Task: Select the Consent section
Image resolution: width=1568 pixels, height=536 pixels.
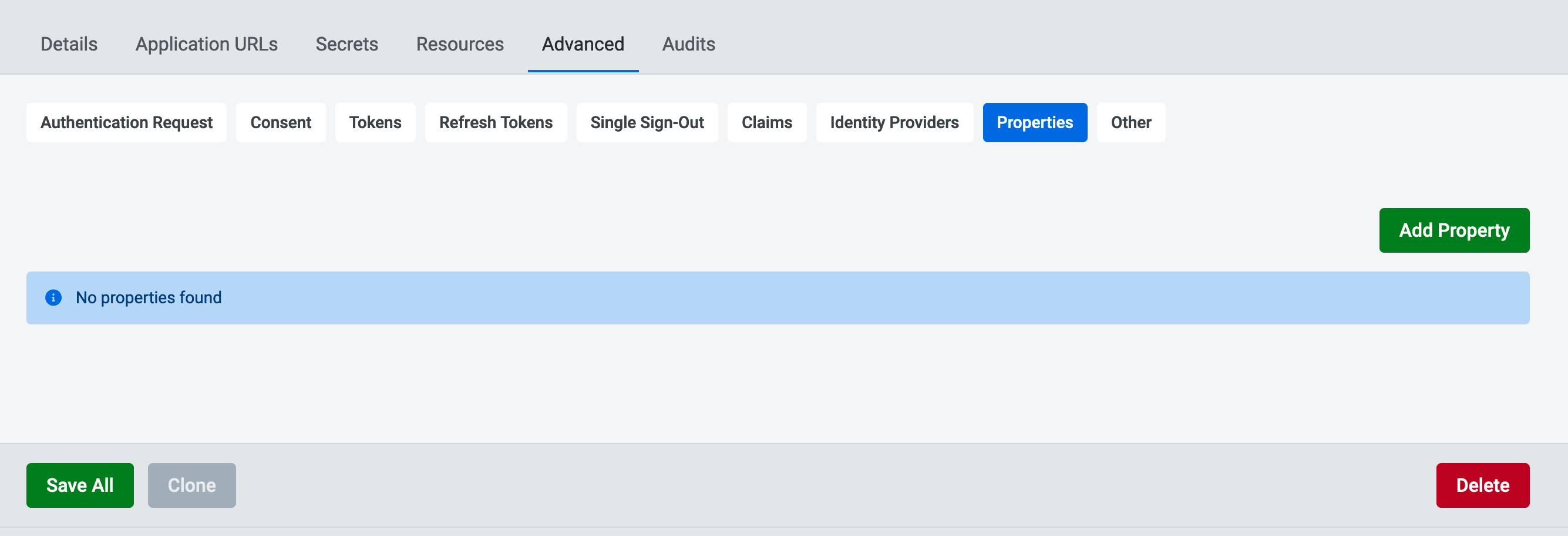Action: (281, 122)
